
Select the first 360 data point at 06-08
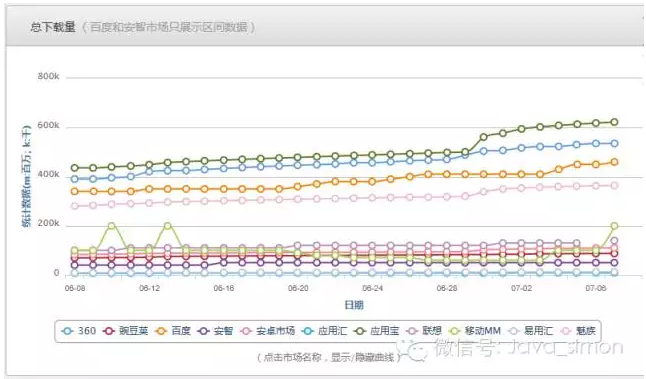coord(75,179)
